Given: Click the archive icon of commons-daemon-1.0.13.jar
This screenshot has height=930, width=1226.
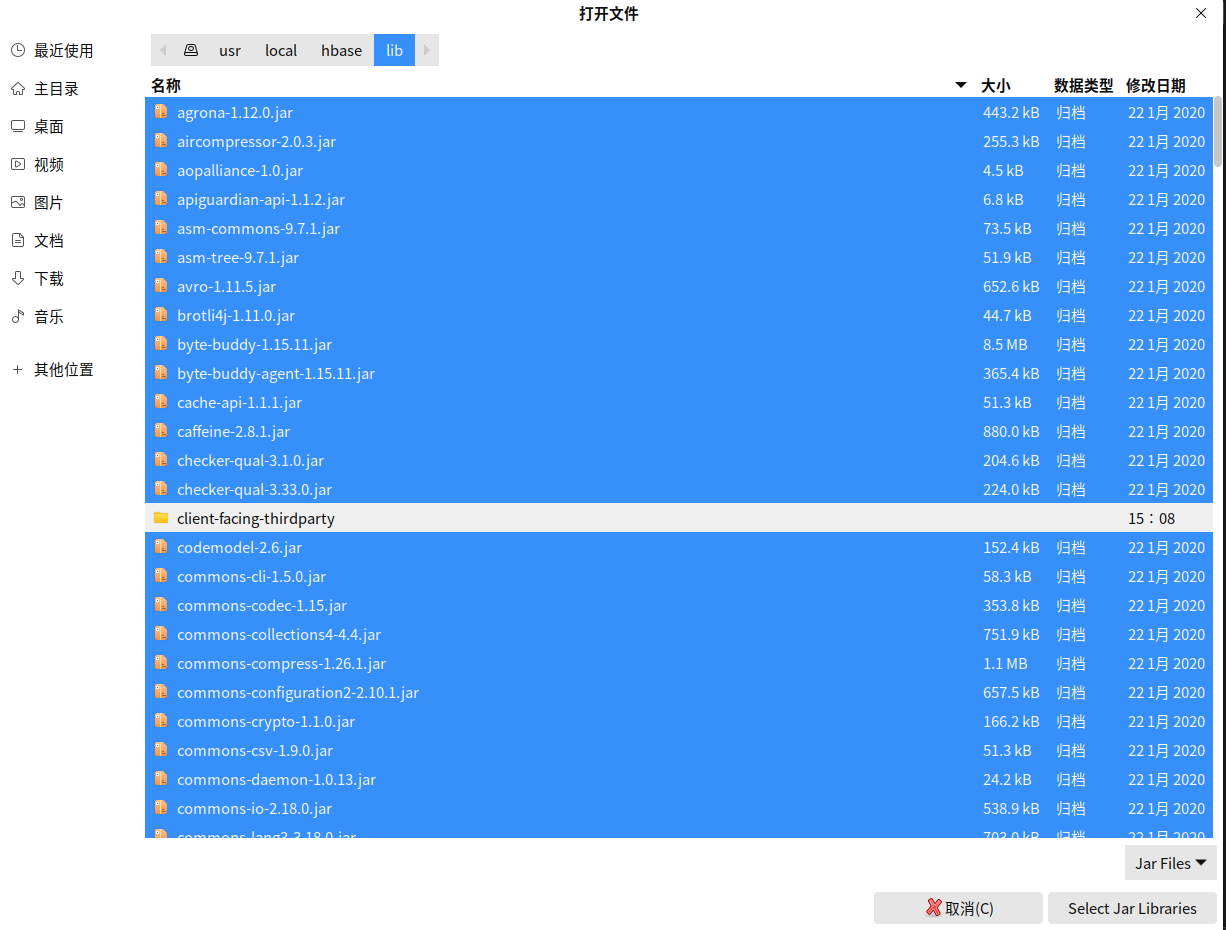Looking at the screenshot, I should click(x=161, y=779).
